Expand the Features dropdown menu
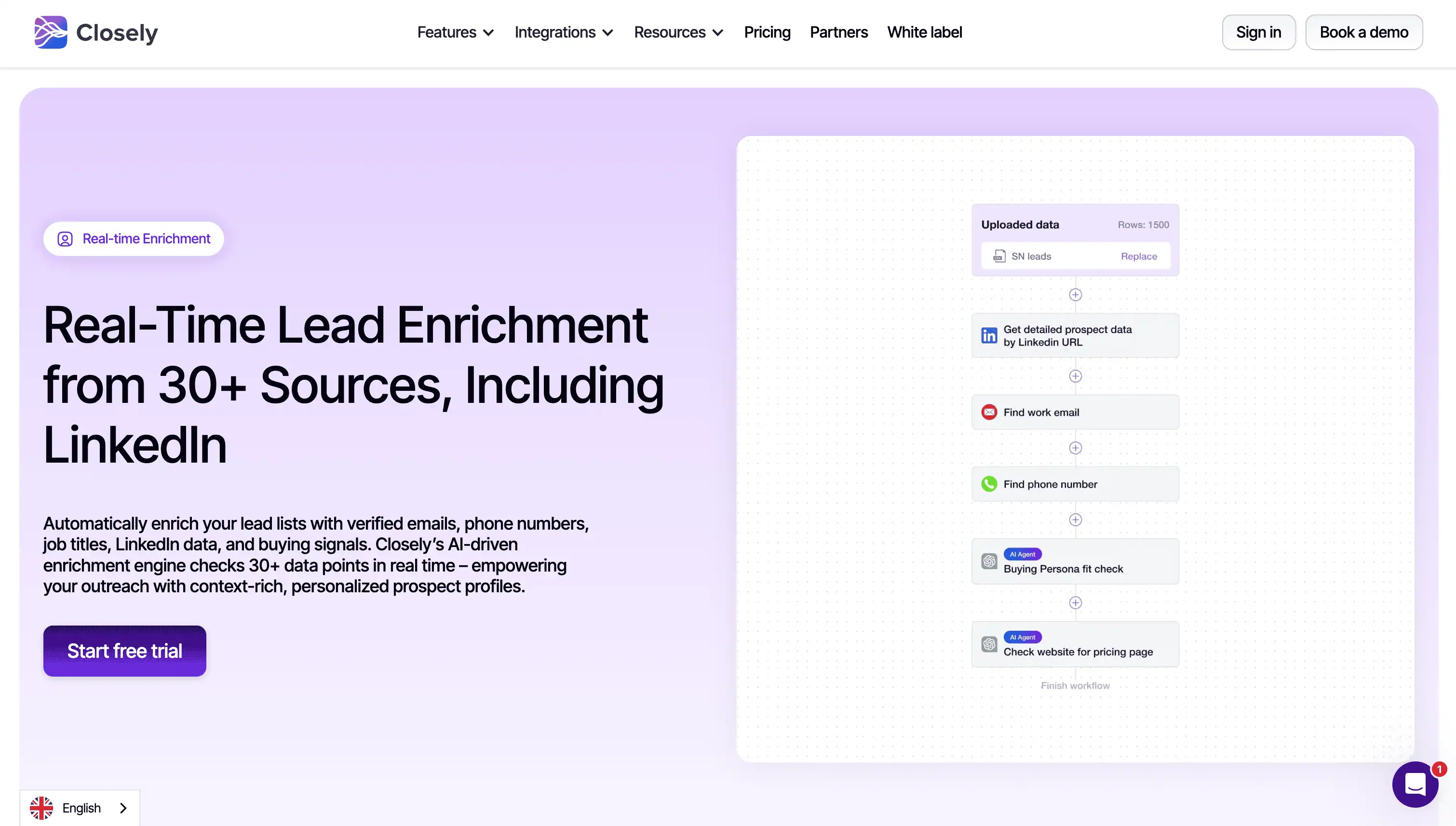The width and height of the screenshot is (1456, 826). (455, 32)
